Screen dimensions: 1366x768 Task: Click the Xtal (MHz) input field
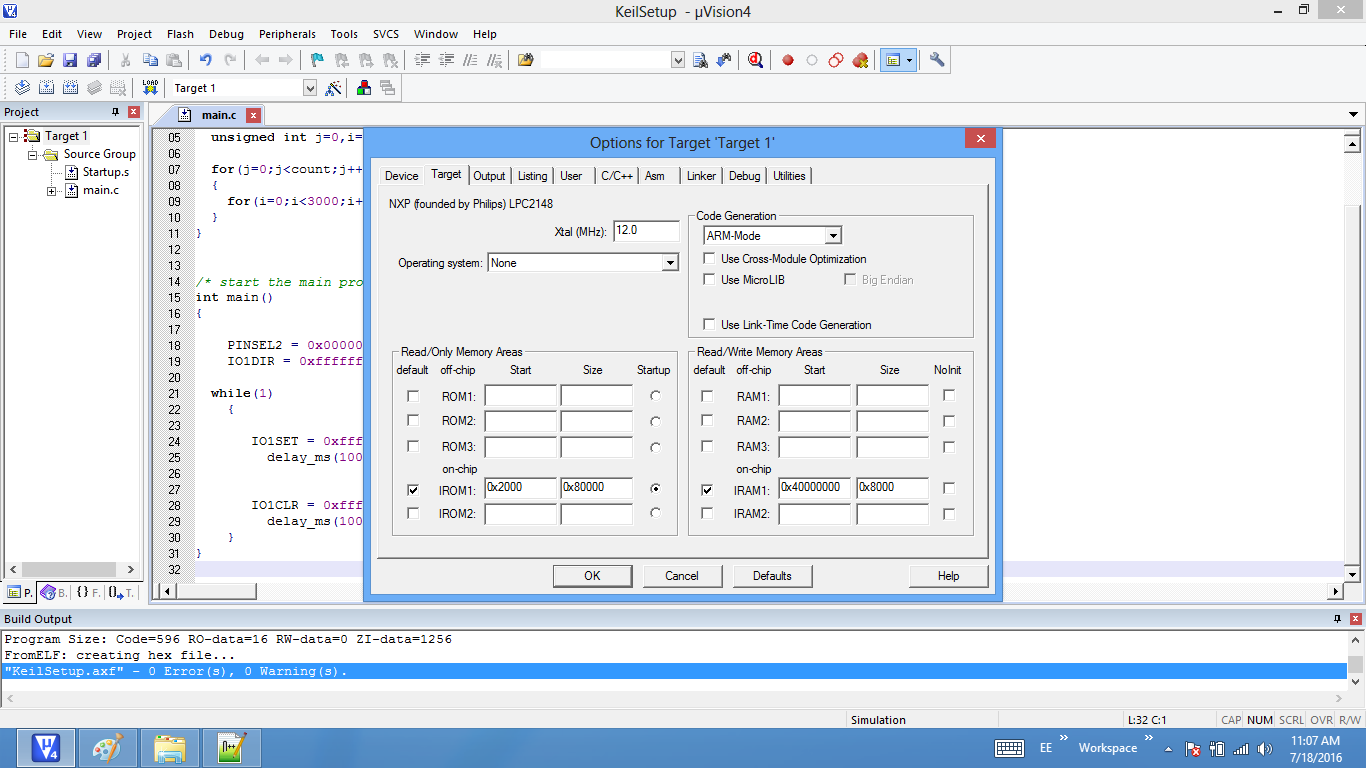click(646, 230)
